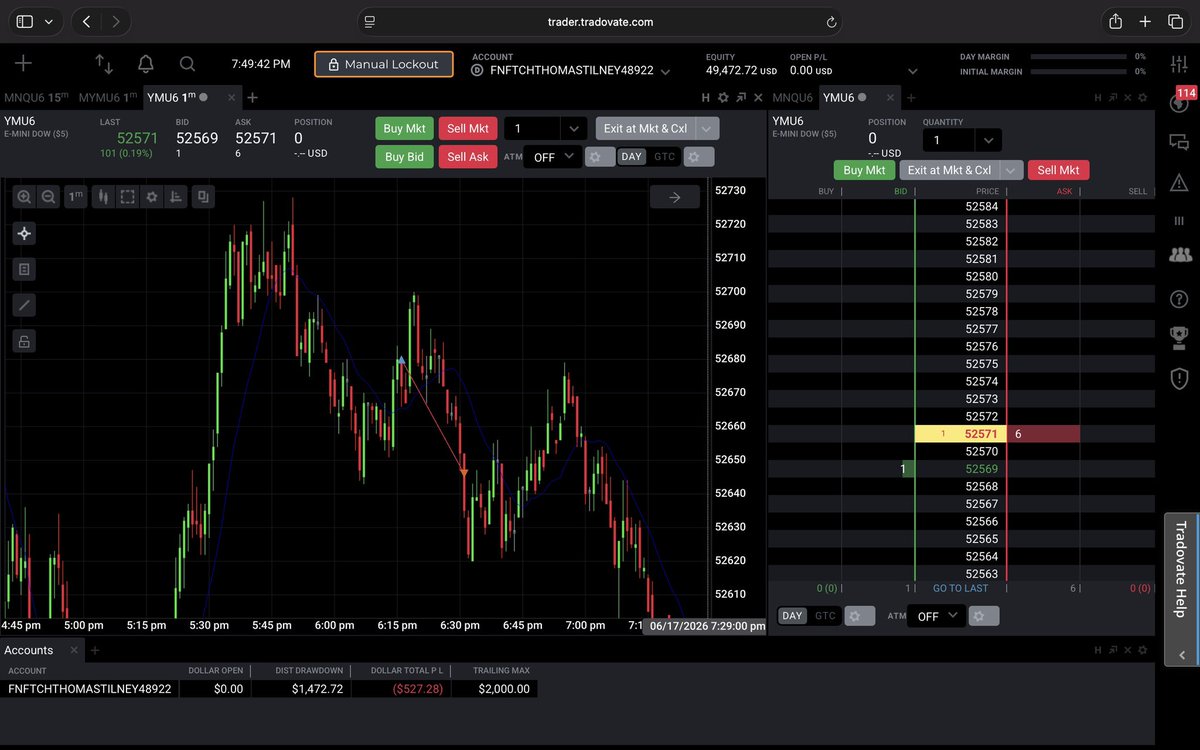Expand DOM Exit at Mkt & Cxl arrow
The height and width of the screenshot is (750, 1200).
click(1012, 170)
